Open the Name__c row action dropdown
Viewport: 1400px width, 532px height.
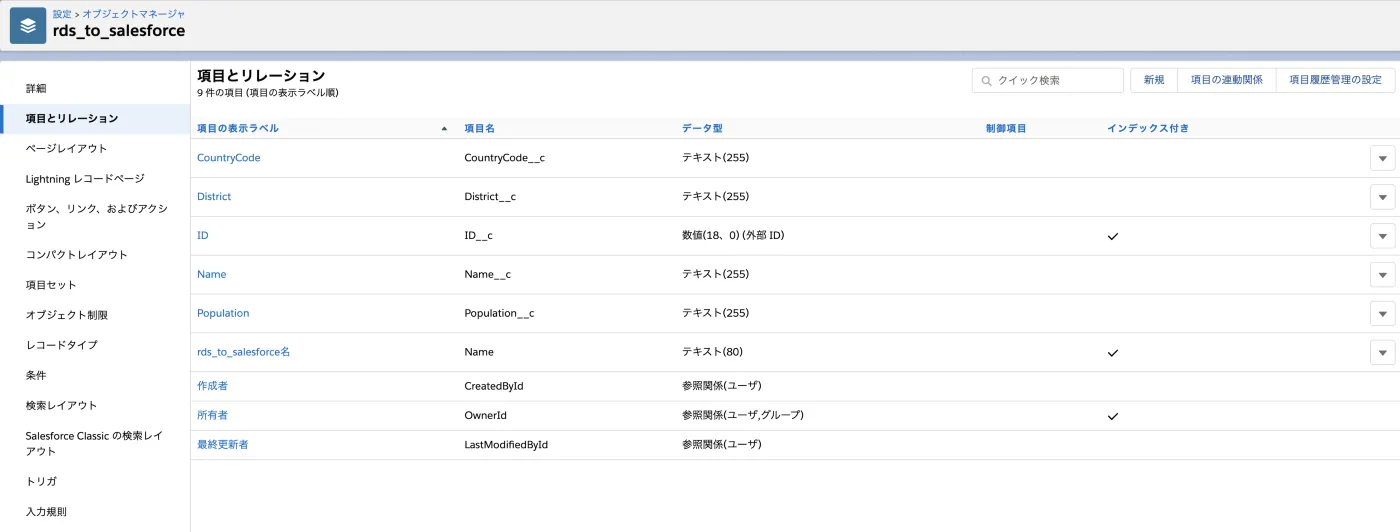1382,275
